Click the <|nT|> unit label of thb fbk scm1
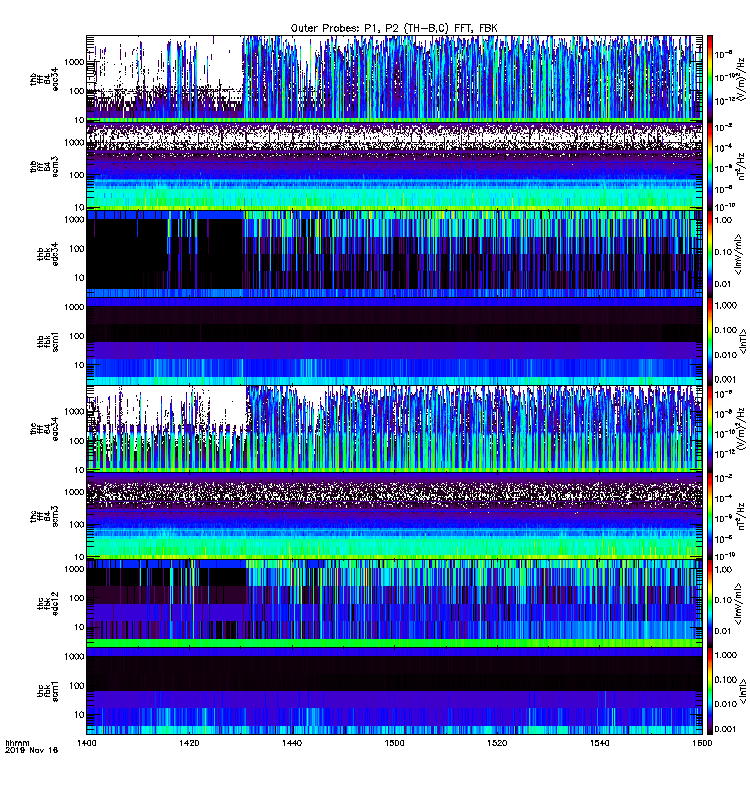This screenshot has height=800, width=750. (x=743, y=341)
